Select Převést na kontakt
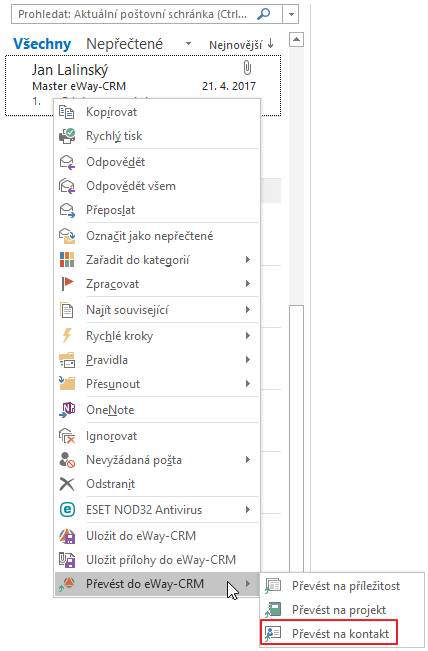The image size is (428, 651). 328,633
